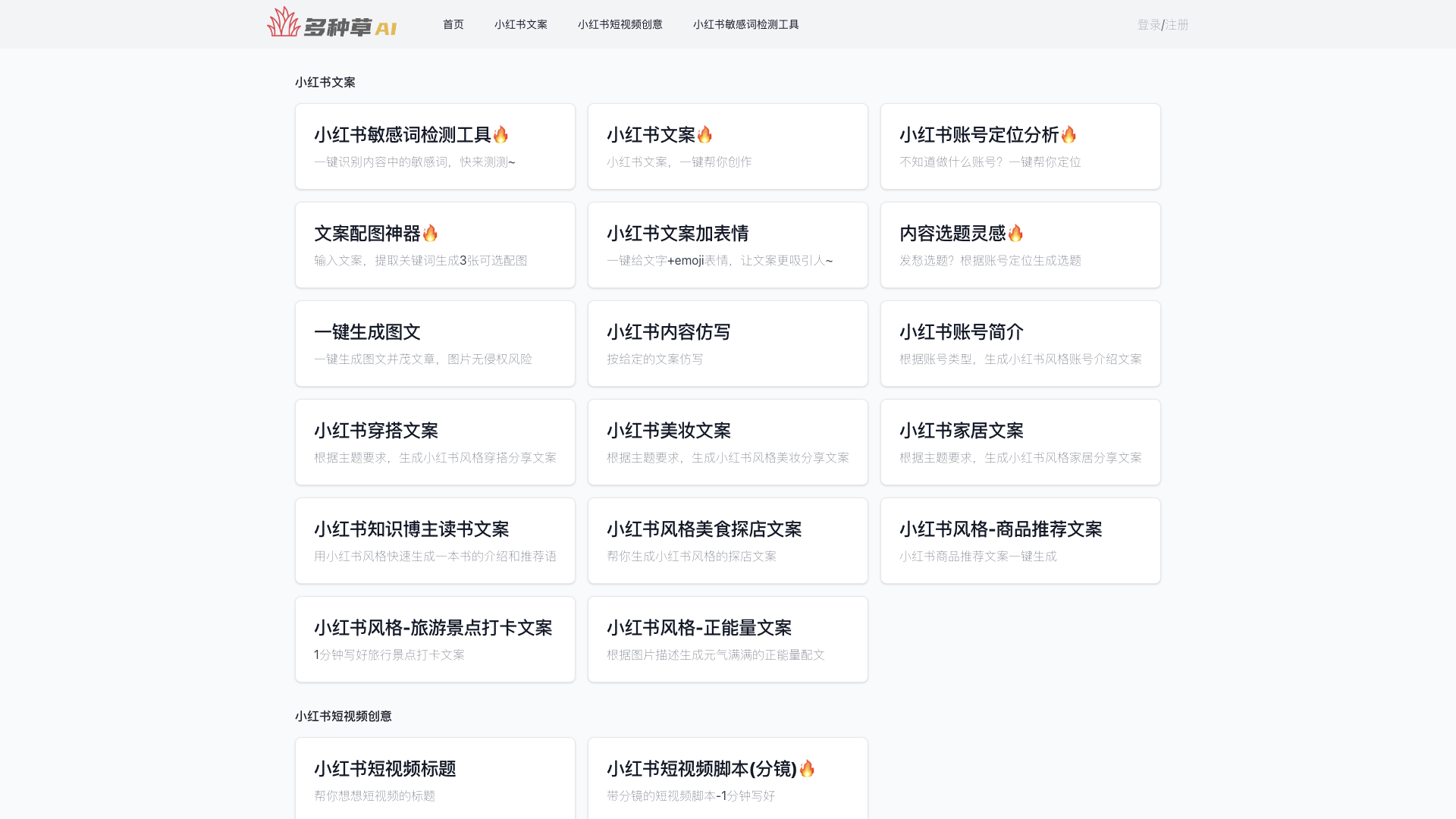Click description 带分镜的短视频脚本-1分钟写好
Viewport: 1456px width, 819px height.
[x=691, y=795]
